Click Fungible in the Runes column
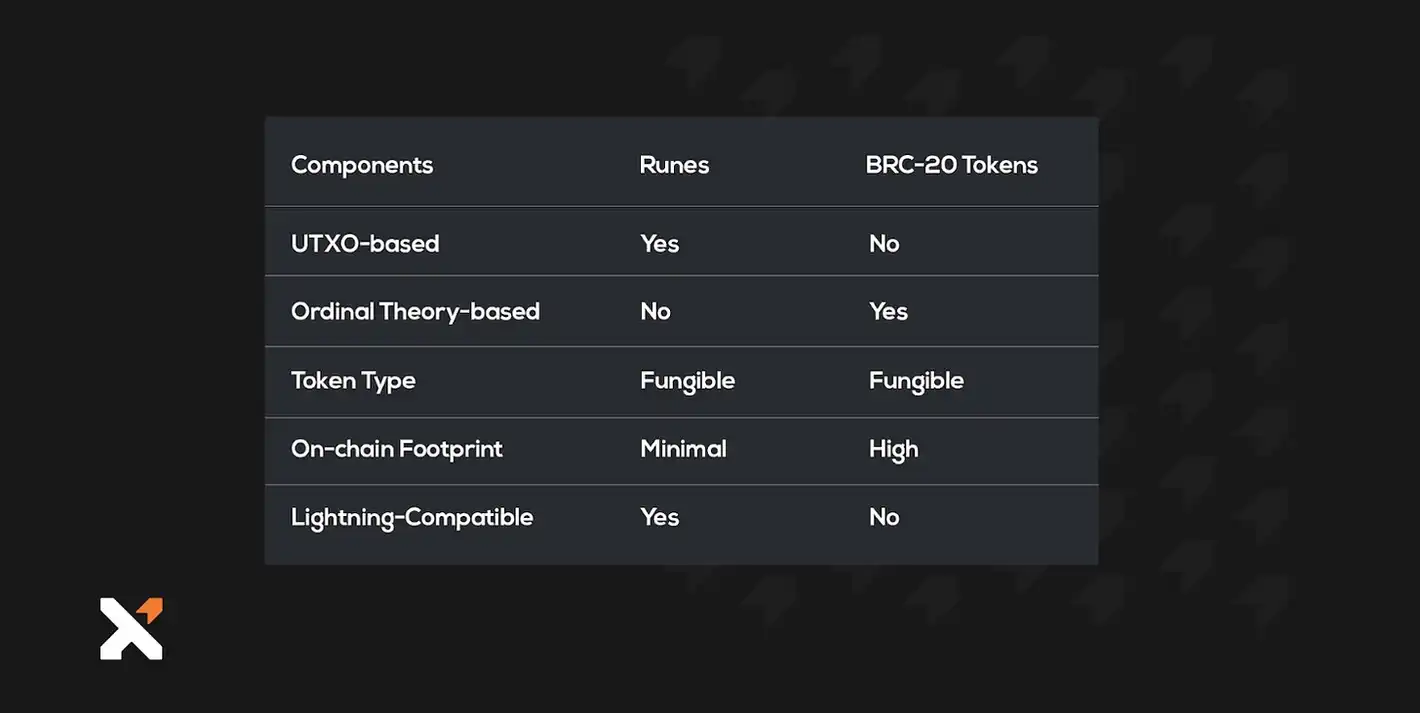This screenshot has height=713, width=1420. [x=687, y=380]
